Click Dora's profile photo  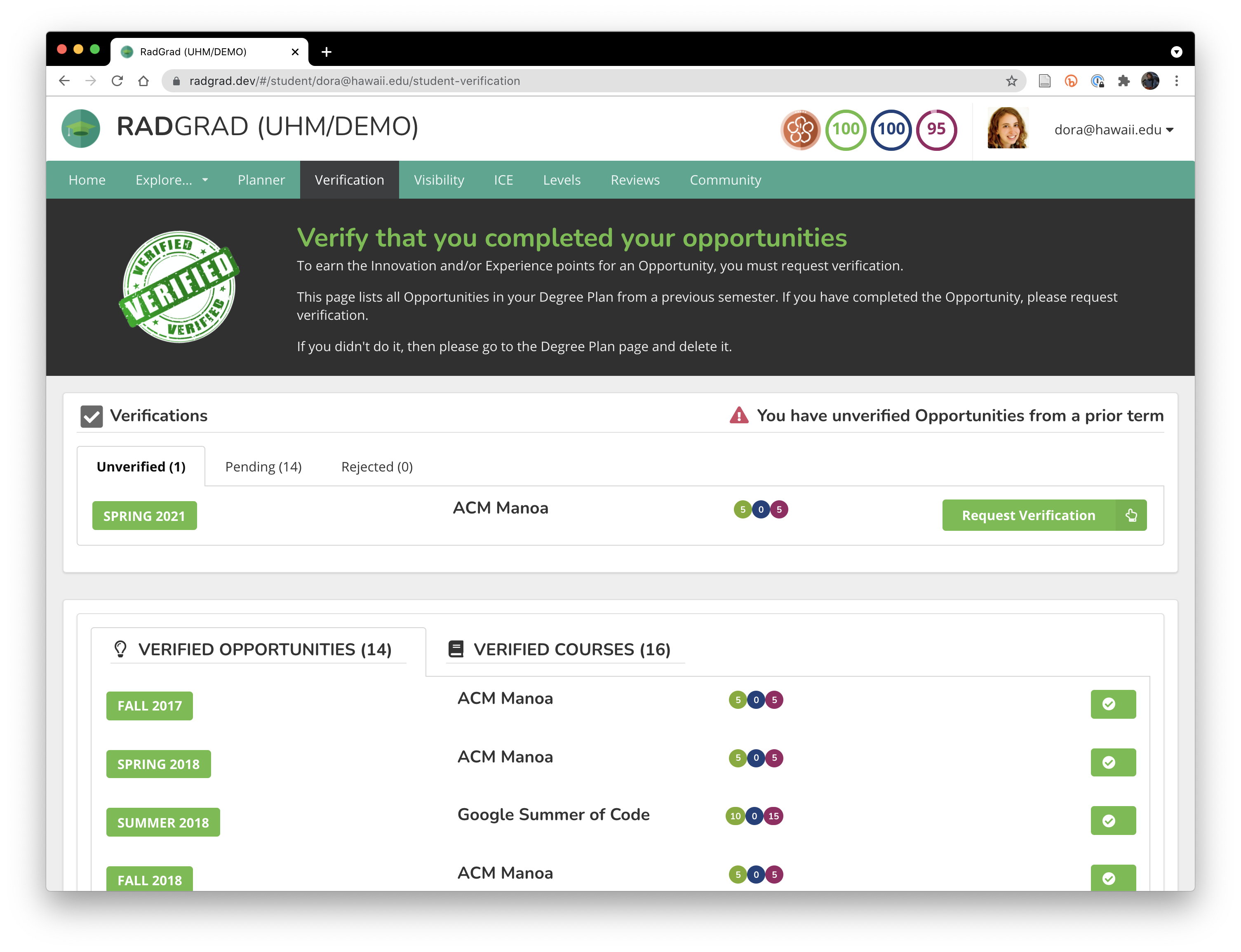tap(1007, 129)
